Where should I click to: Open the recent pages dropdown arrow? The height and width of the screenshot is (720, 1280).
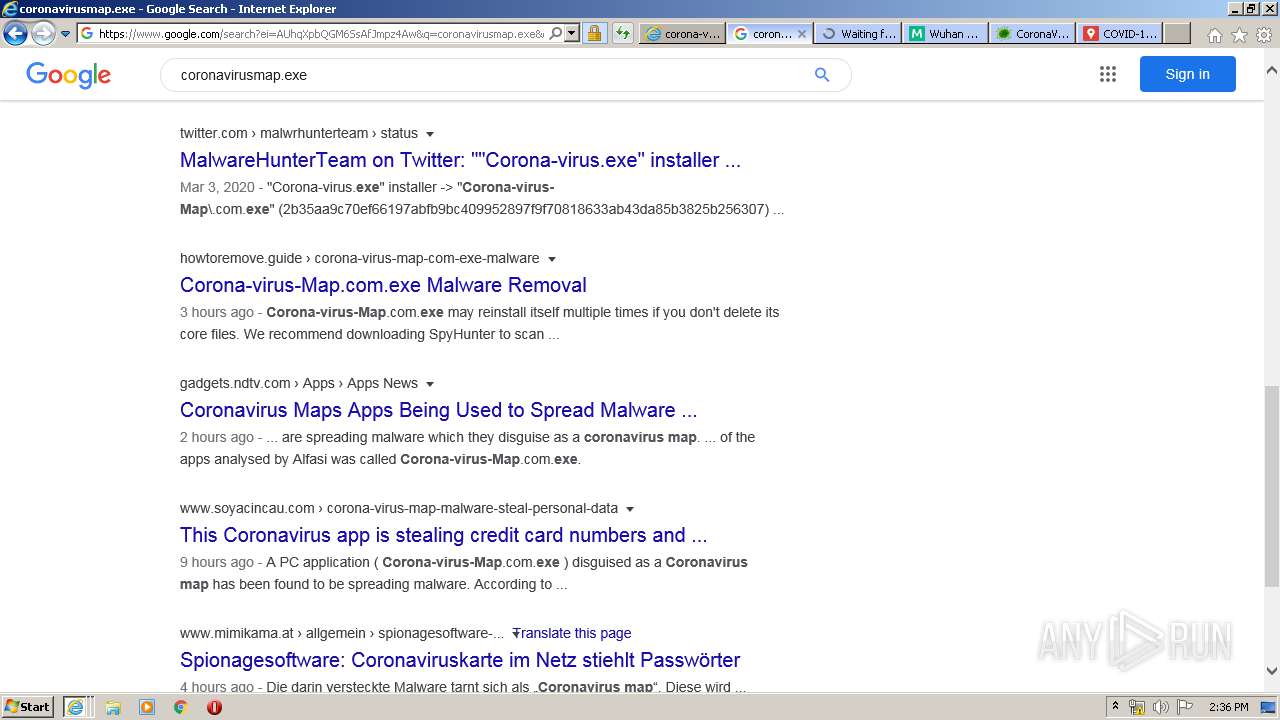(66, 34)
